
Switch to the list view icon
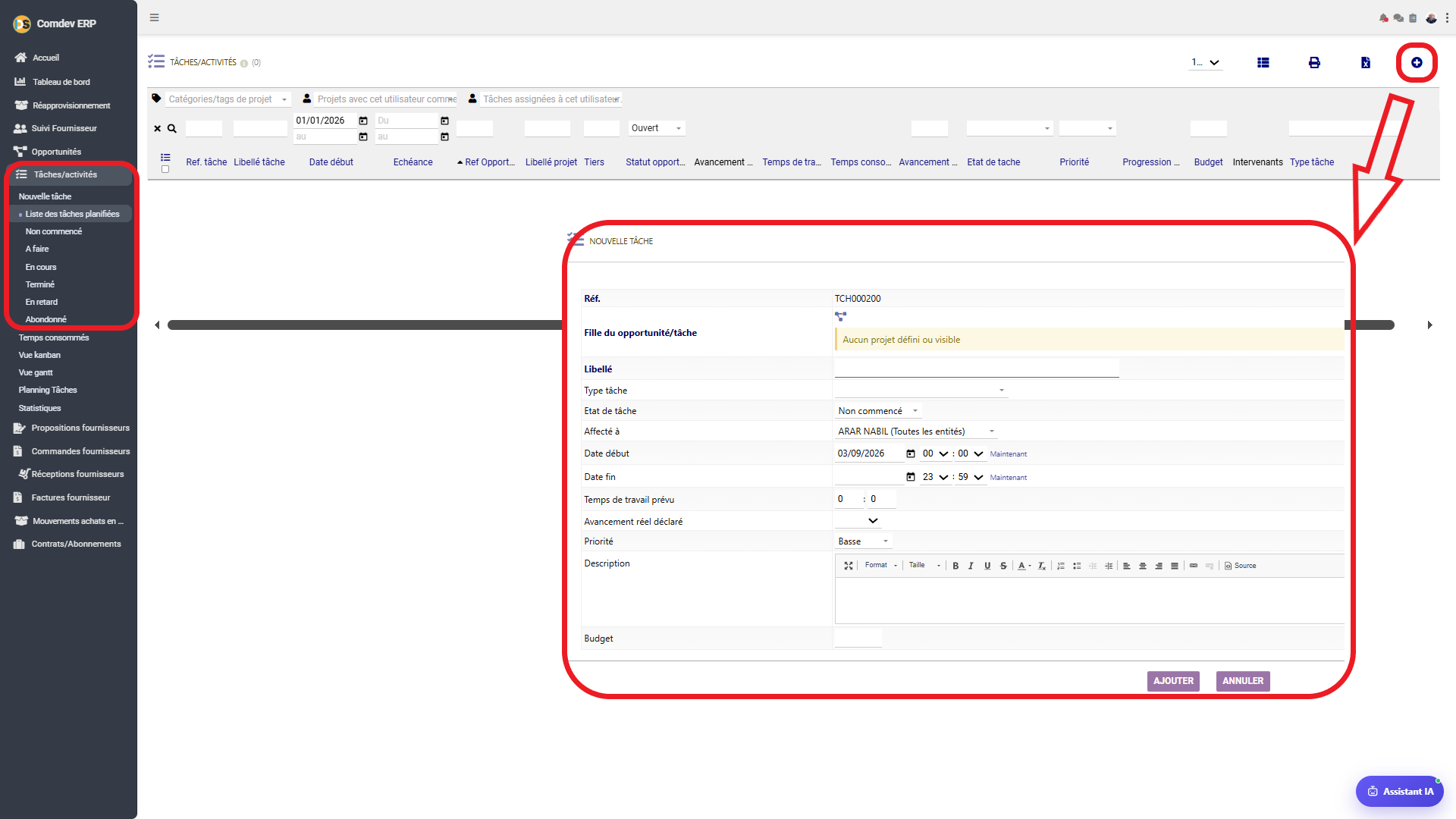tap(1263, 62)
